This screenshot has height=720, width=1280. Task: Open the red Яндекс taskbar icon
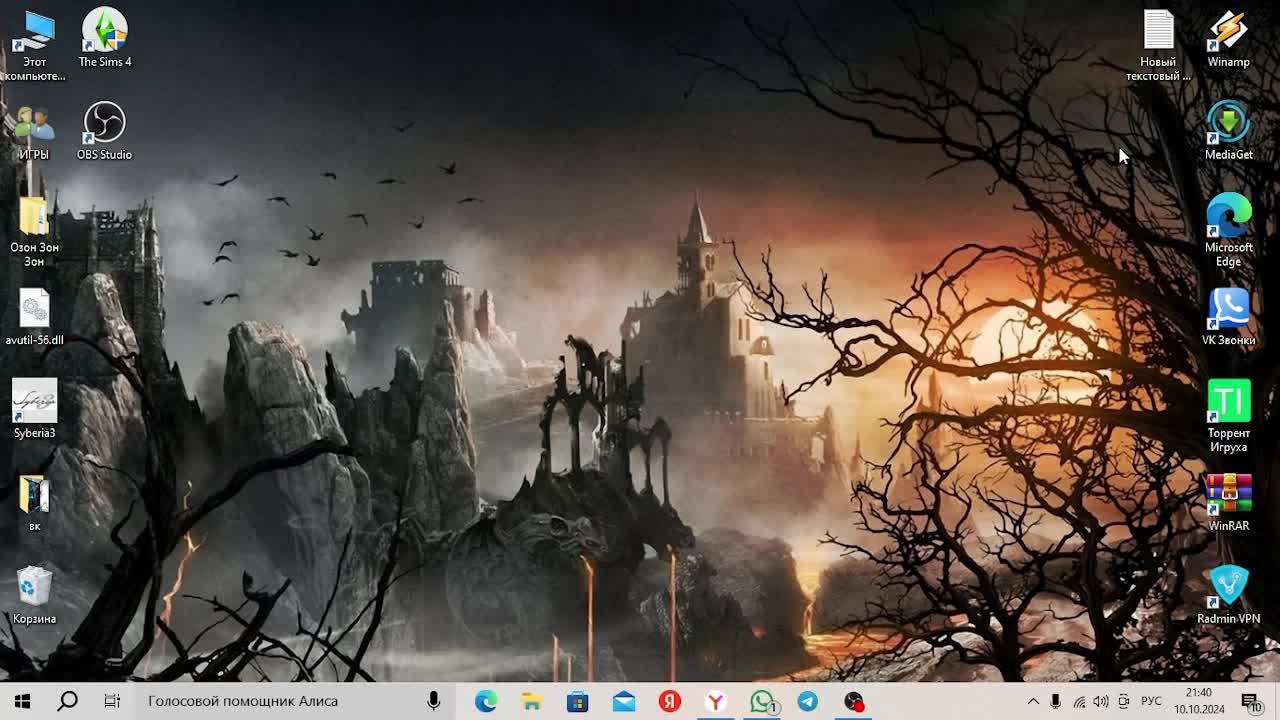pos(670,701)
